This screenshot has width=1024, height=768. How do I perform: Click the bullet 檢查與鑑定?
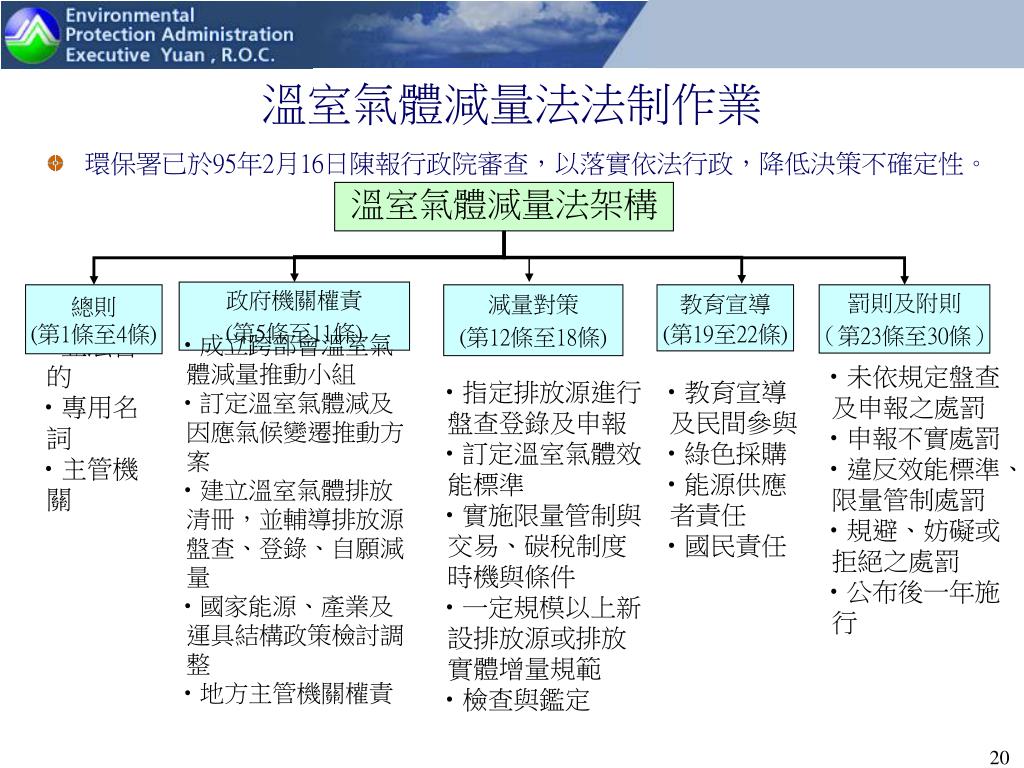pyautogui.click(x=519, y=700)
